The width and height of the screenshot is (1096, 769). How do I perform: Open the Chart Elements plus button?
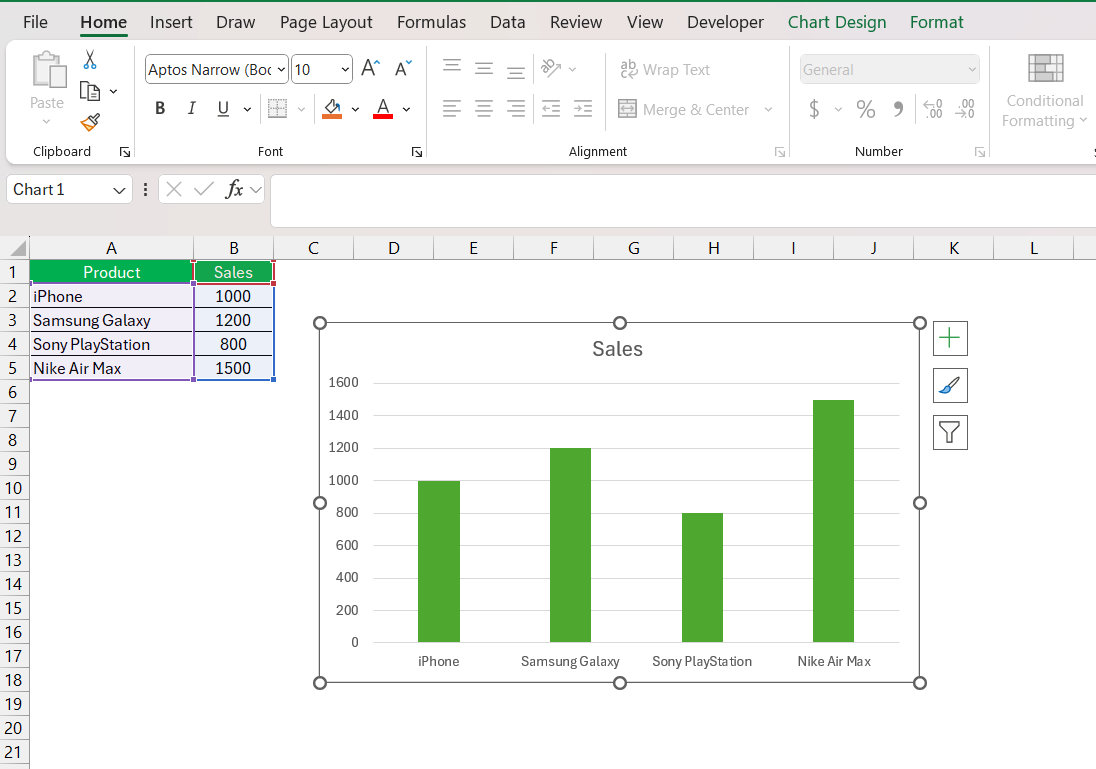pos(950,338)
